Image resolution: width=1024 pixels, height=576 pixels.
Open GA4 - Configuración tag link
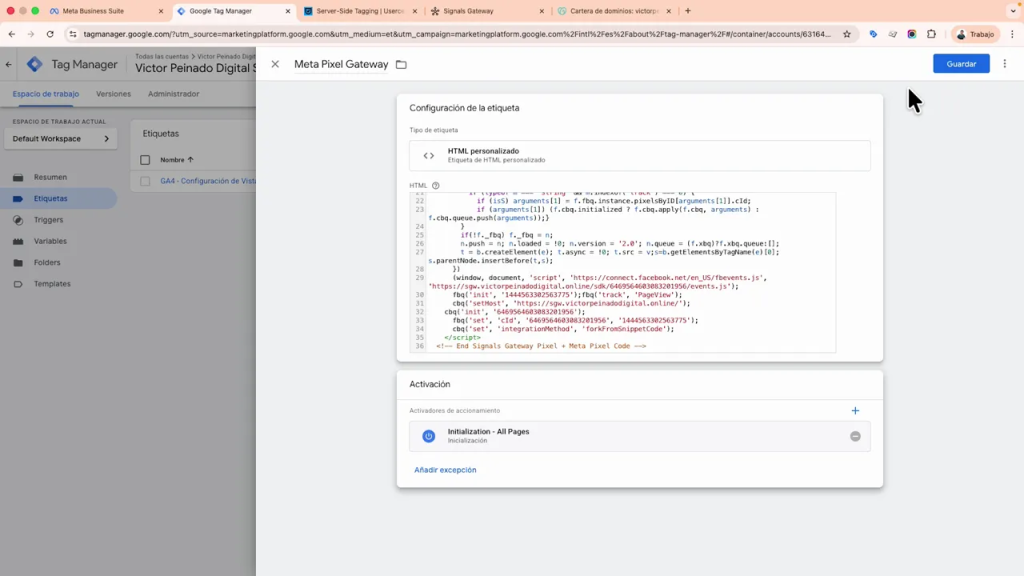tap(208, 181)
